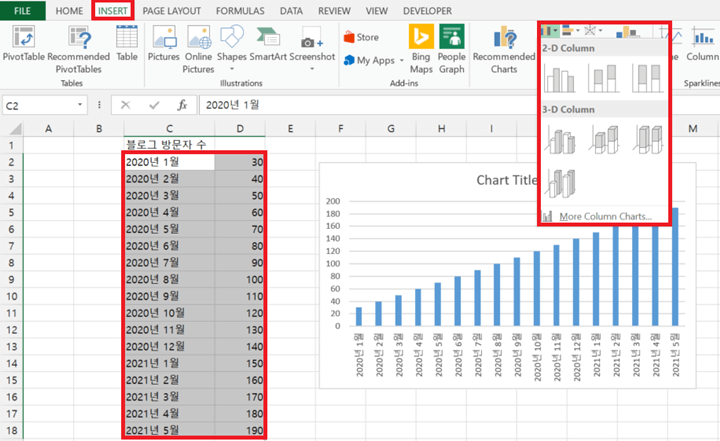Screen dimensions: 720x441
Task: Open the Insert Bar Chart dropdown
Action: coord(571,31)
